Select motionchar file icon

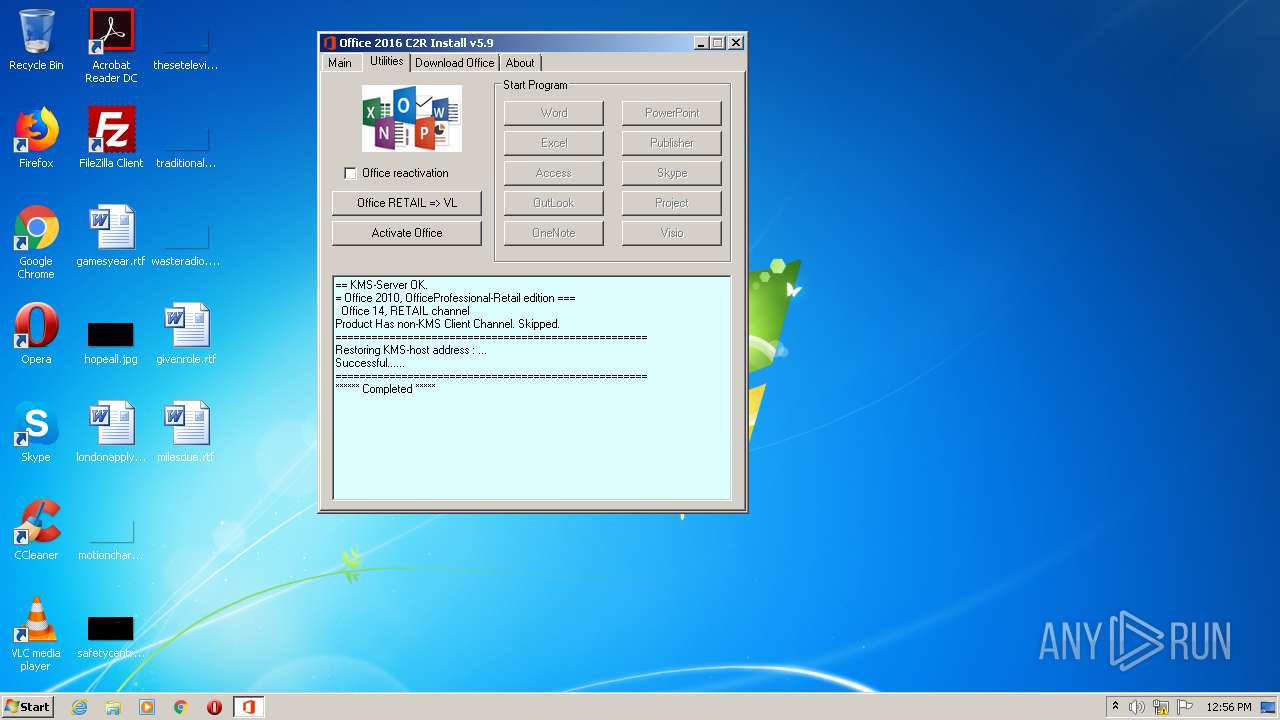(x=111, y=540)
